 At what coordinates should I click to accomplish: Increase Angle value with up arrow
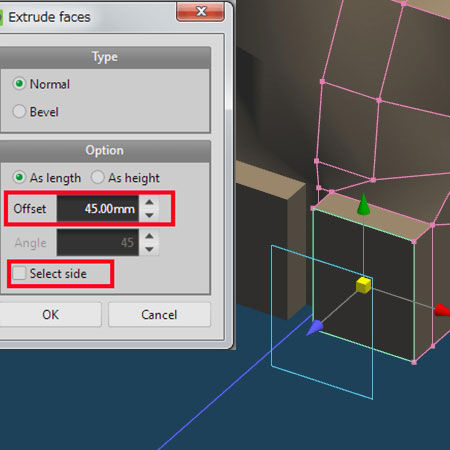click(x=149, y=236)
